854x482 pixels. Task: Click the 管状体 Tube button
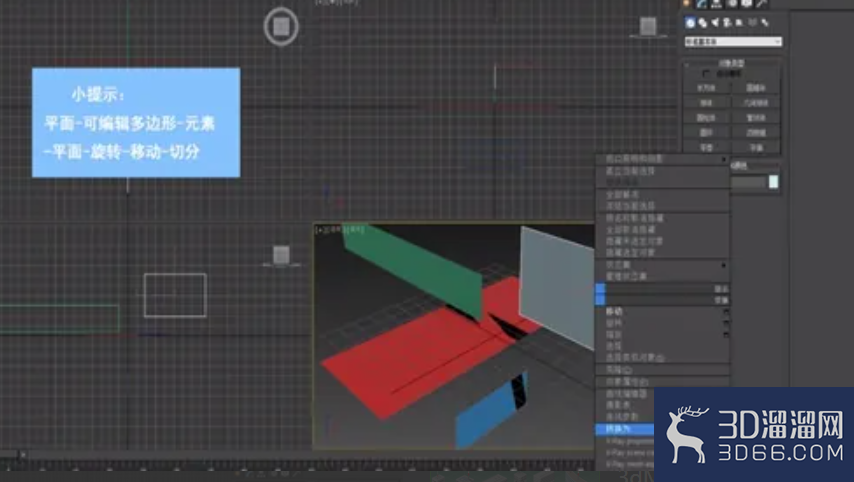click(x=756, y=118)
